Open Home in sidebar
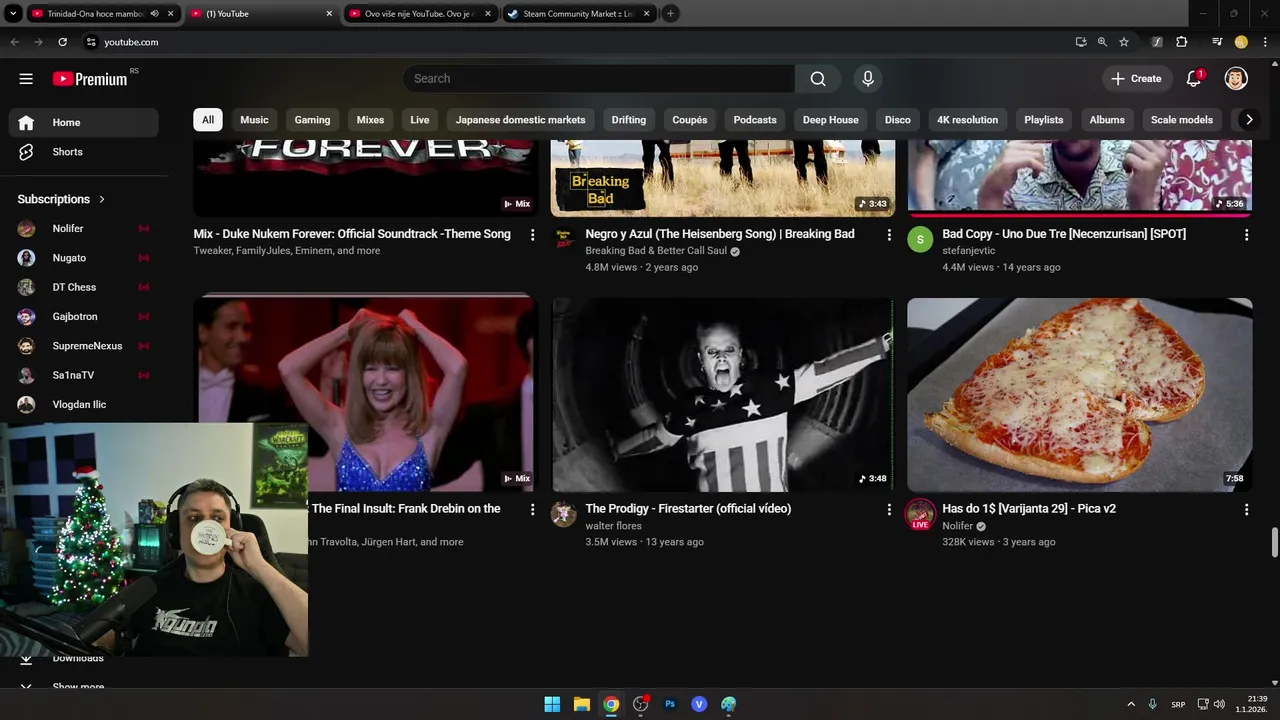 pyautogui.click(x=84, y=122)
